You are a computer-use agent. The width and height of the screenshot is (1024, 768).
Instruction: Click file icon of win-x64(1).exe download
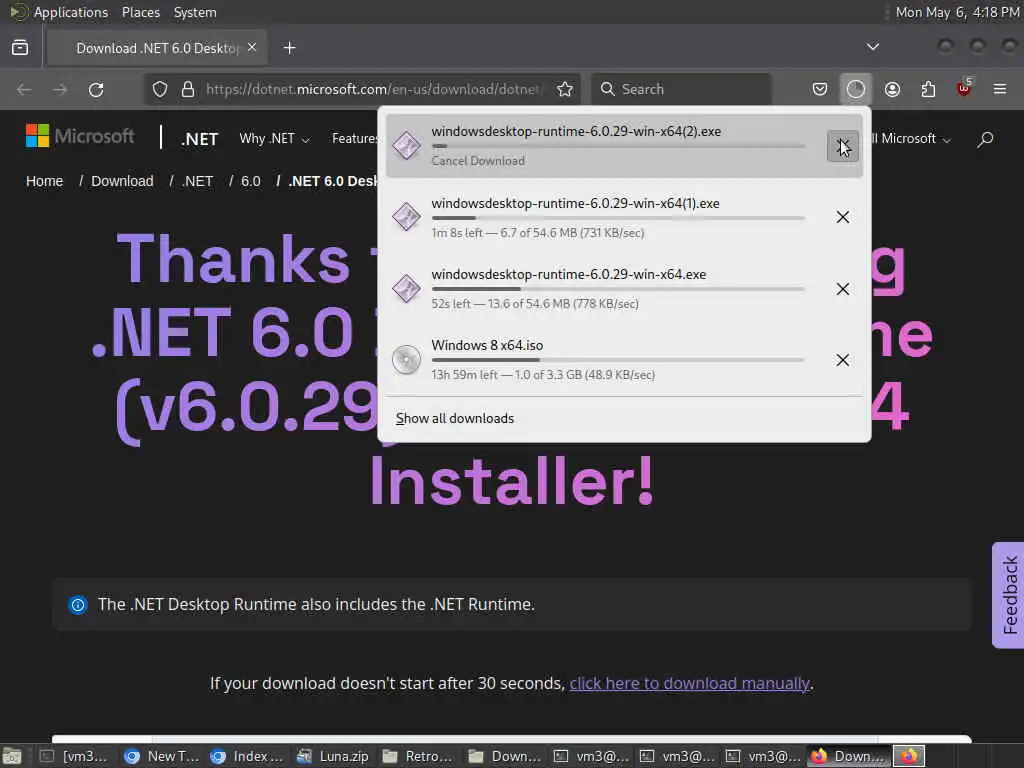pos(406,217)
